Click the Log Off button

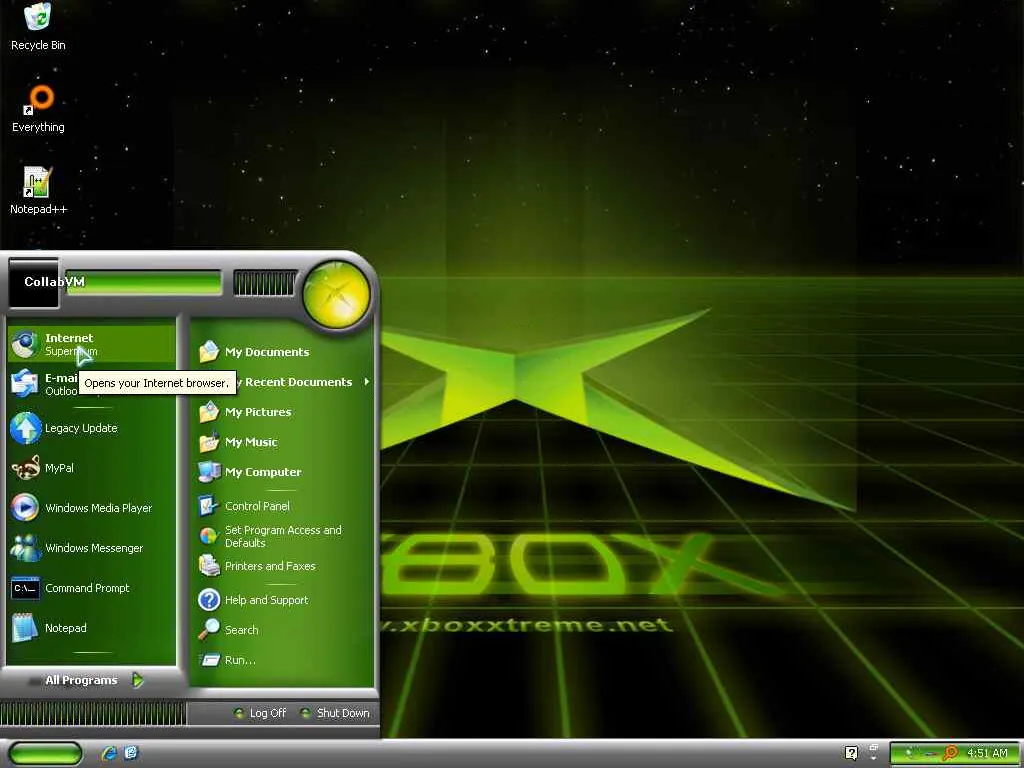[x=260, y=713]
